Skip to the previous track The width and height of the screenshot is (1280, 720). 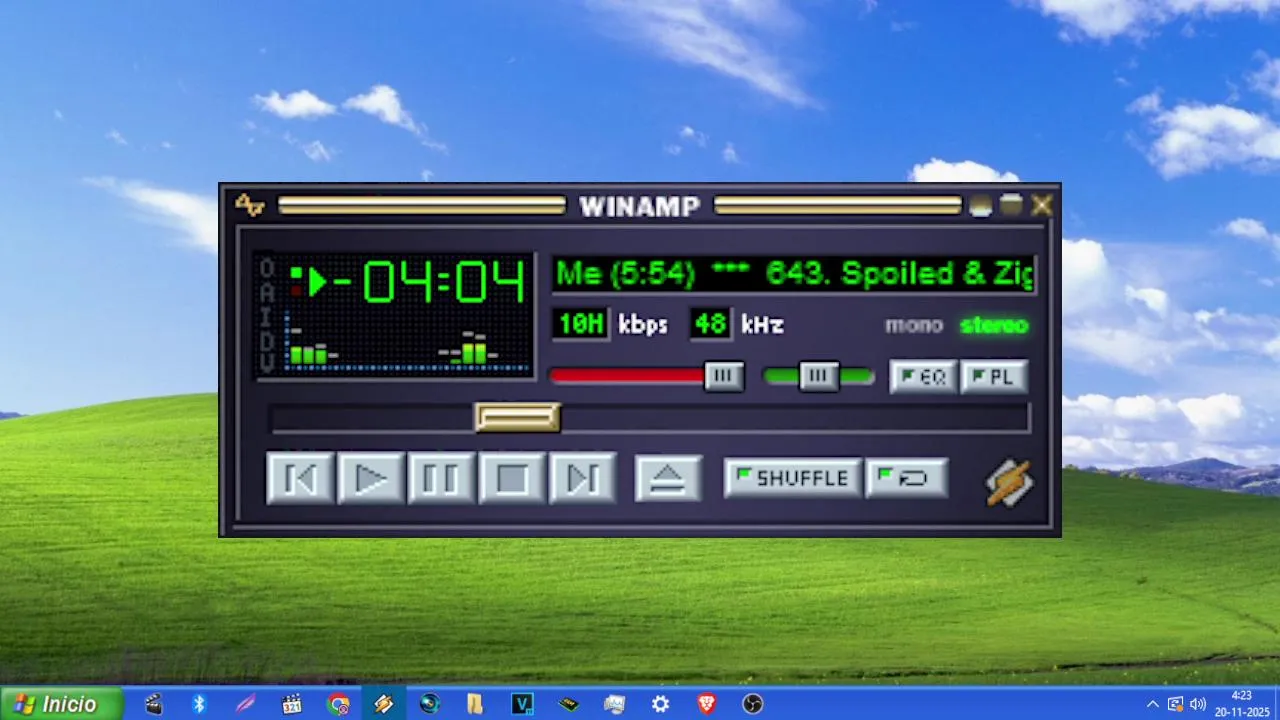coord(300,478)
